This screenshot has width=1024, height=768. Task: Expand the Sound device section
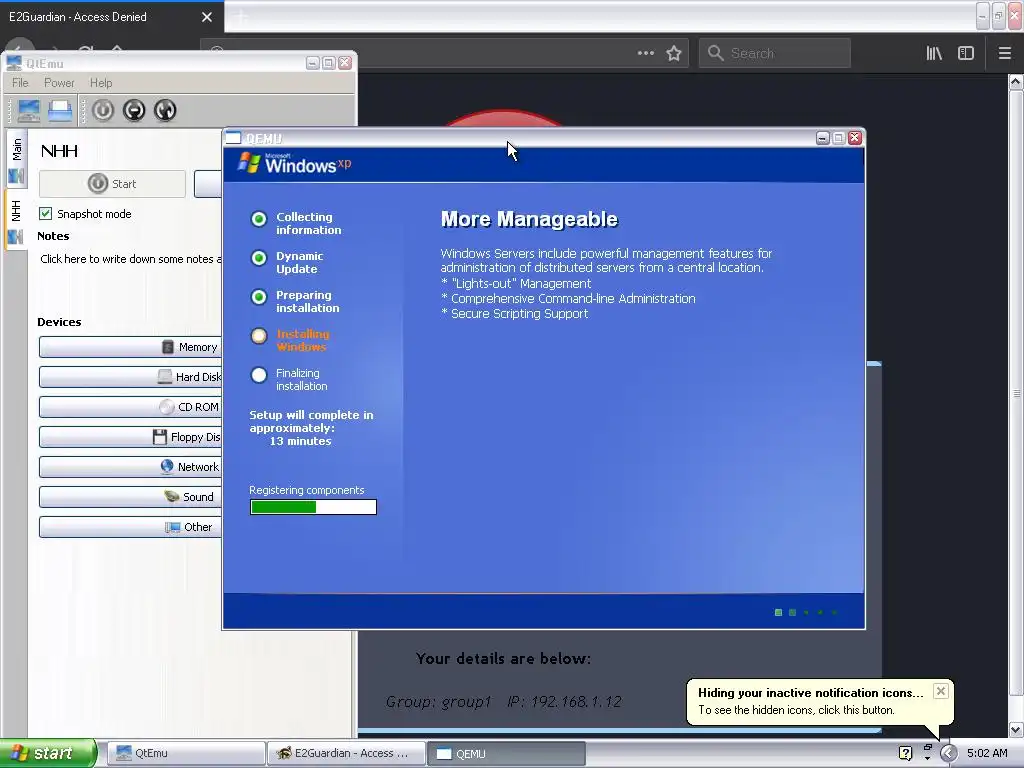(131, 497)
